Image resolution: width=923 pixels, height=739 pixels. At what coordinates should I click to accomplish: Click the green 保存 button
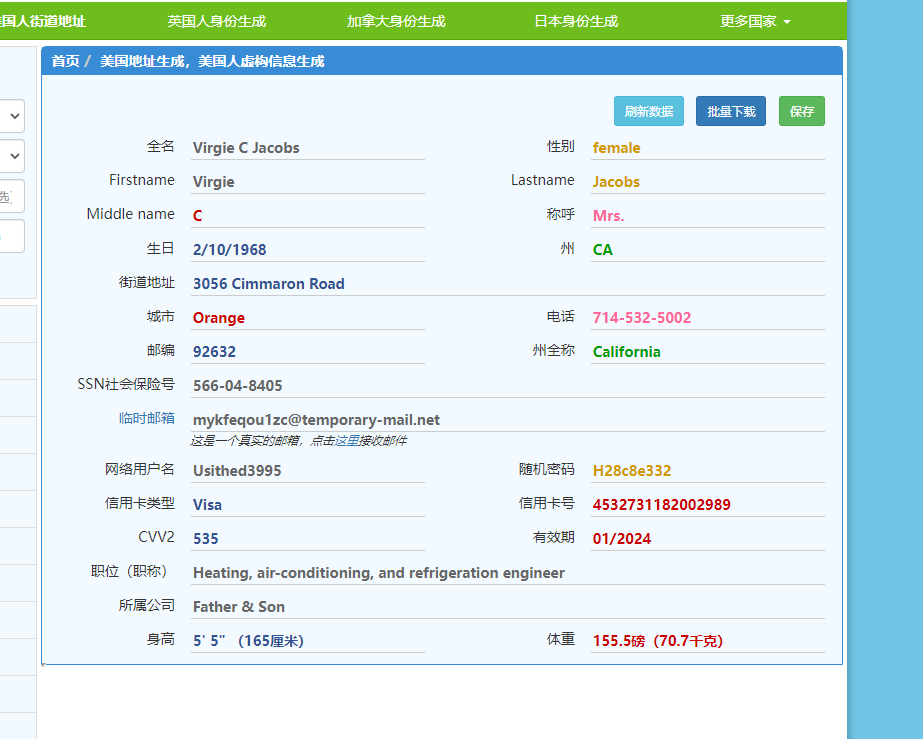coord(802,111)
